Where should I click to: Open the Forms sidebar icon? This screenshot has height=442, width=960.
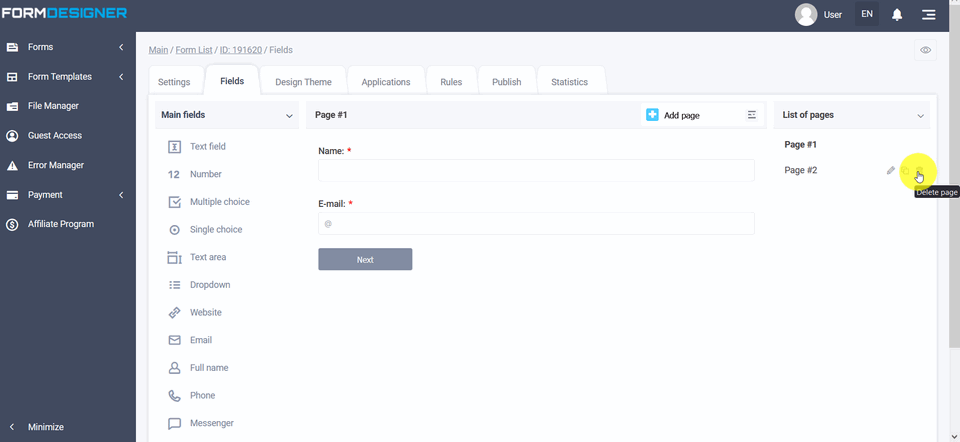coord(12,47)
